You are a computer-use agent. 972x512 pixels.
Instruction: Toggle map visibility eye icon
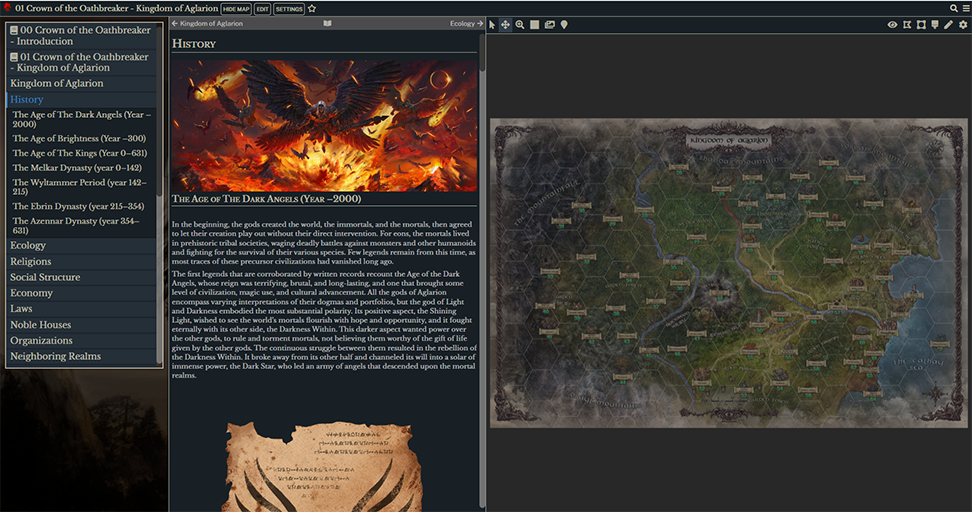point(892,24)
